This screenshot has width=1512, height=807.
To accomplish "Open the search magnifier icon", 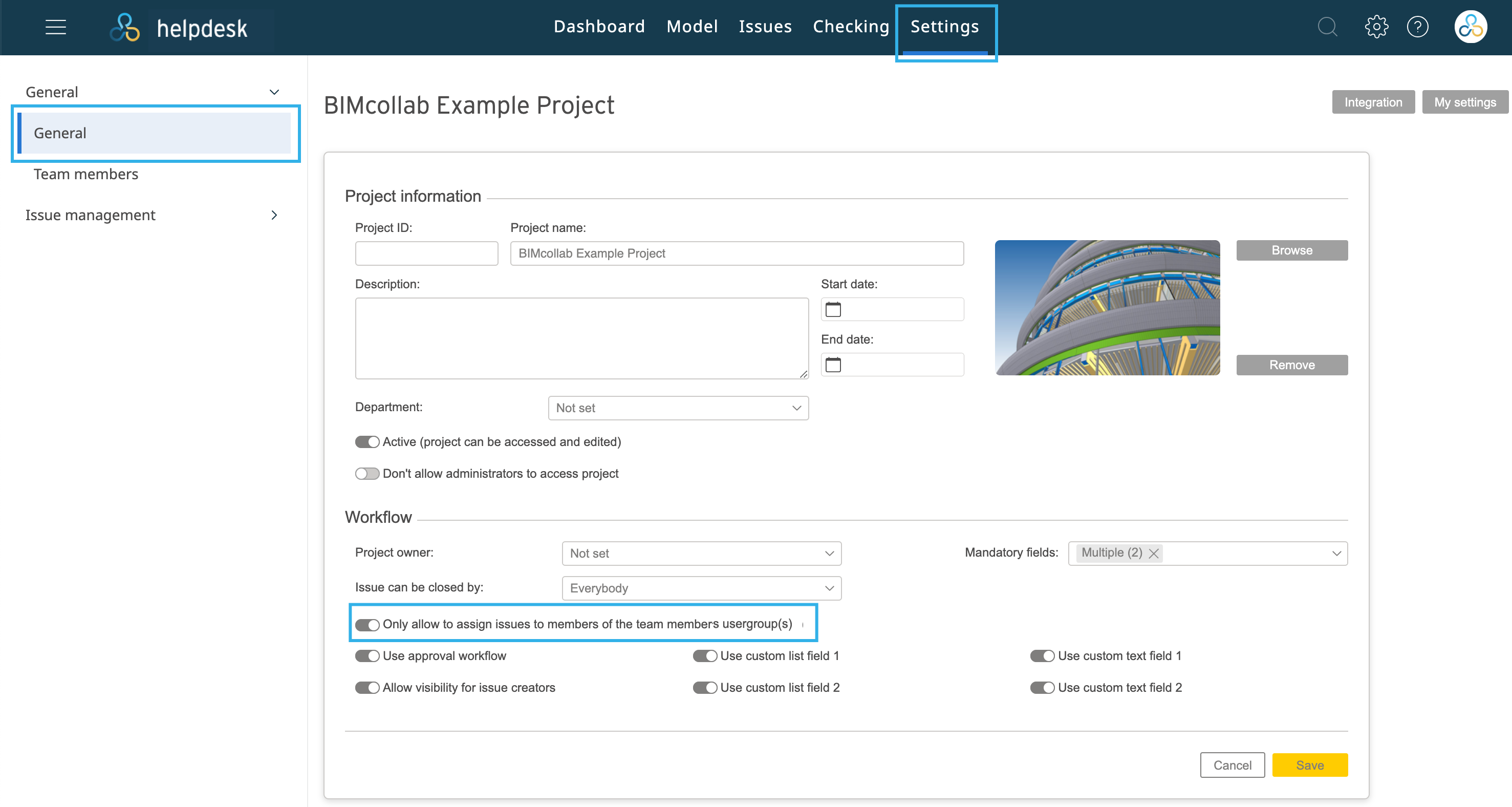I will [1327, 27].
